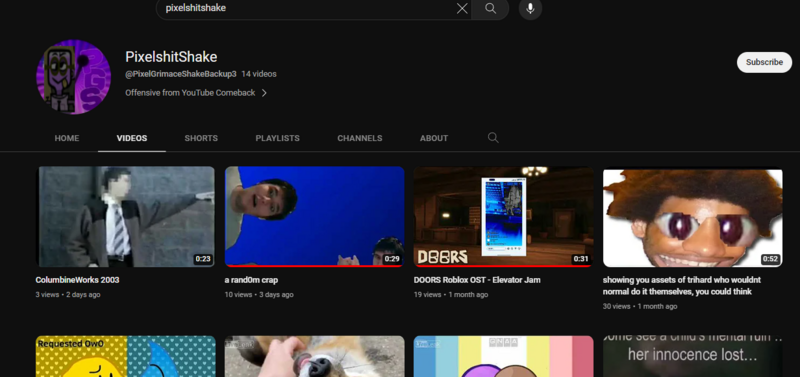
Task: Click the magnifying glass search button
Action: 490,8
